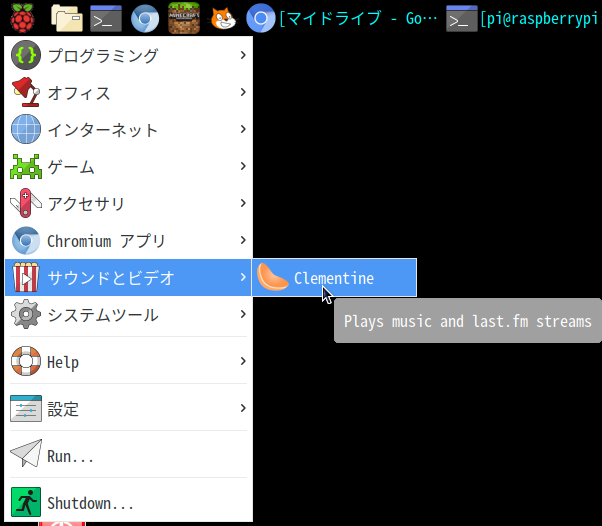The width and height of the screenshot is (602, 526).
Task: Open the オフィス menu category
Action: tap(129, 93)
